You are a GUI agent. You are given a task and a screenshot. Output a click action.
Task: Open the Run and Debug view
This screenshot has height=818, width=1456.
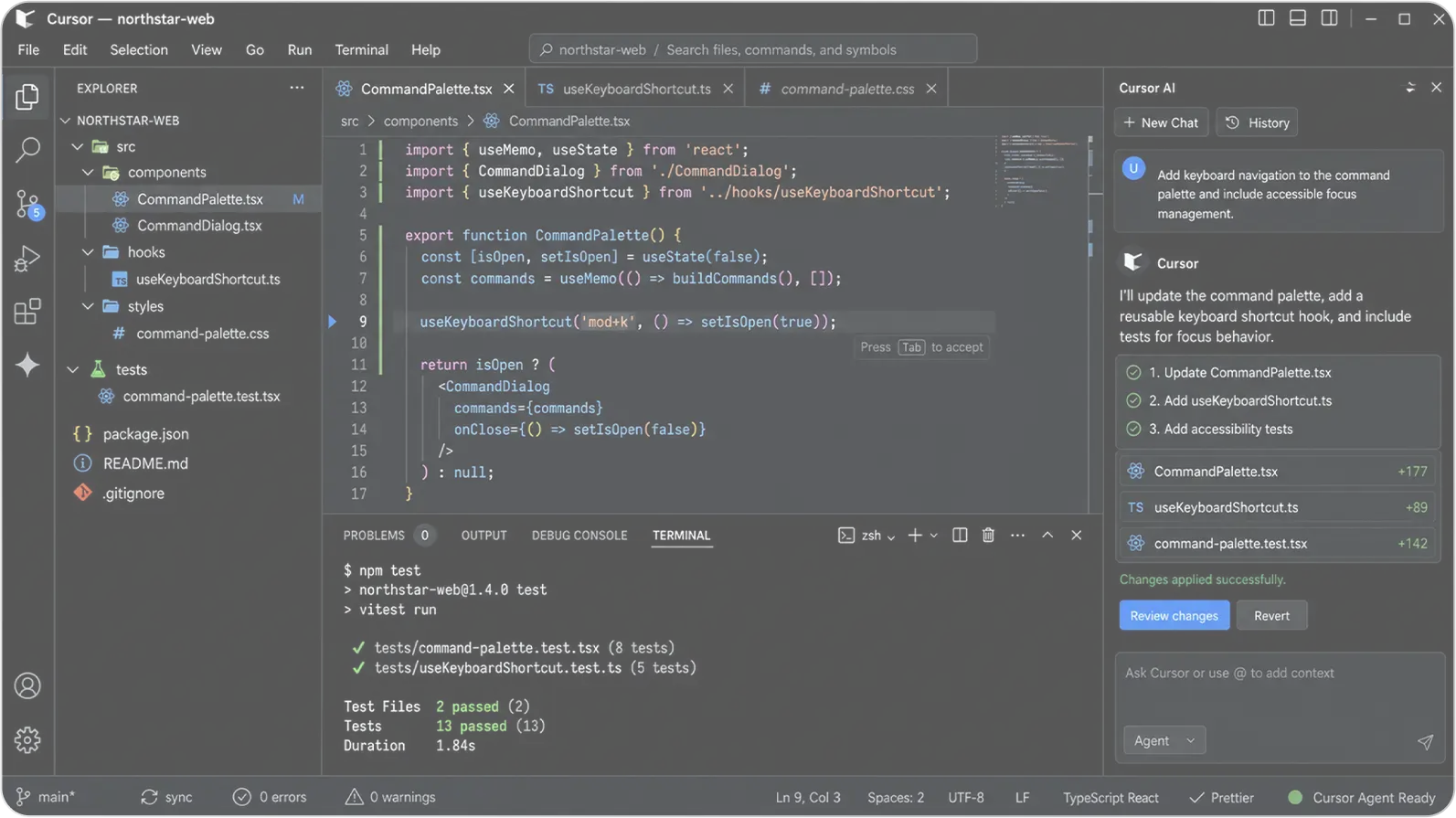(27, 259)
